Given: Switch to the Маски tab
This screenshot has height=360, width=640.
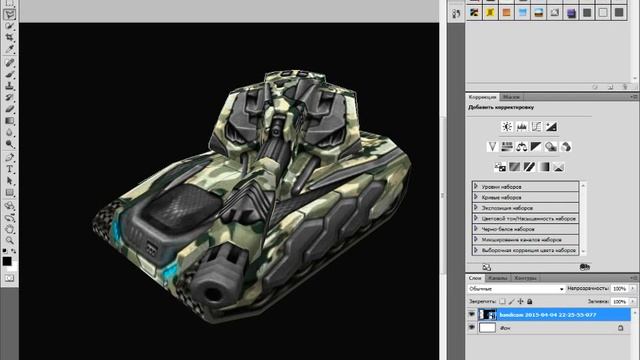Looking at the screenshot, I should coord(511,97).
